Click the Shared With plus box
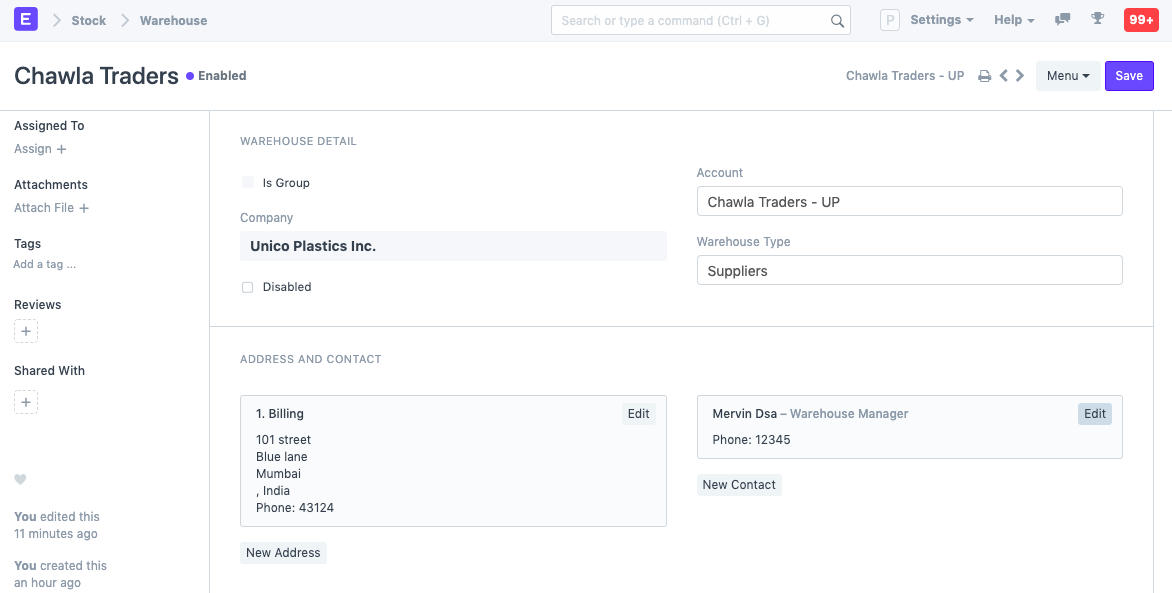The image size is (1172, 593). tap(26, 402)
